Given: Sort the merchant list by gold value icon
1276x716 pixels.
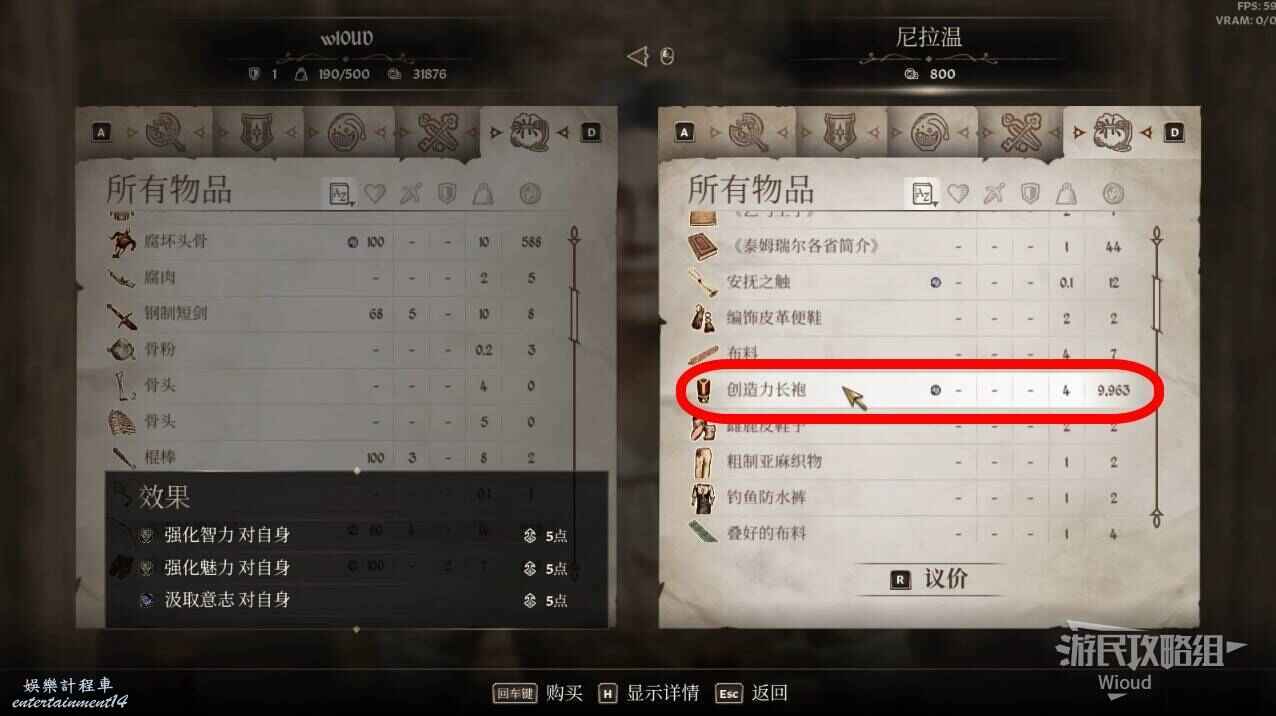Looking at the screenshot, I should click(x=1112, y=194).
